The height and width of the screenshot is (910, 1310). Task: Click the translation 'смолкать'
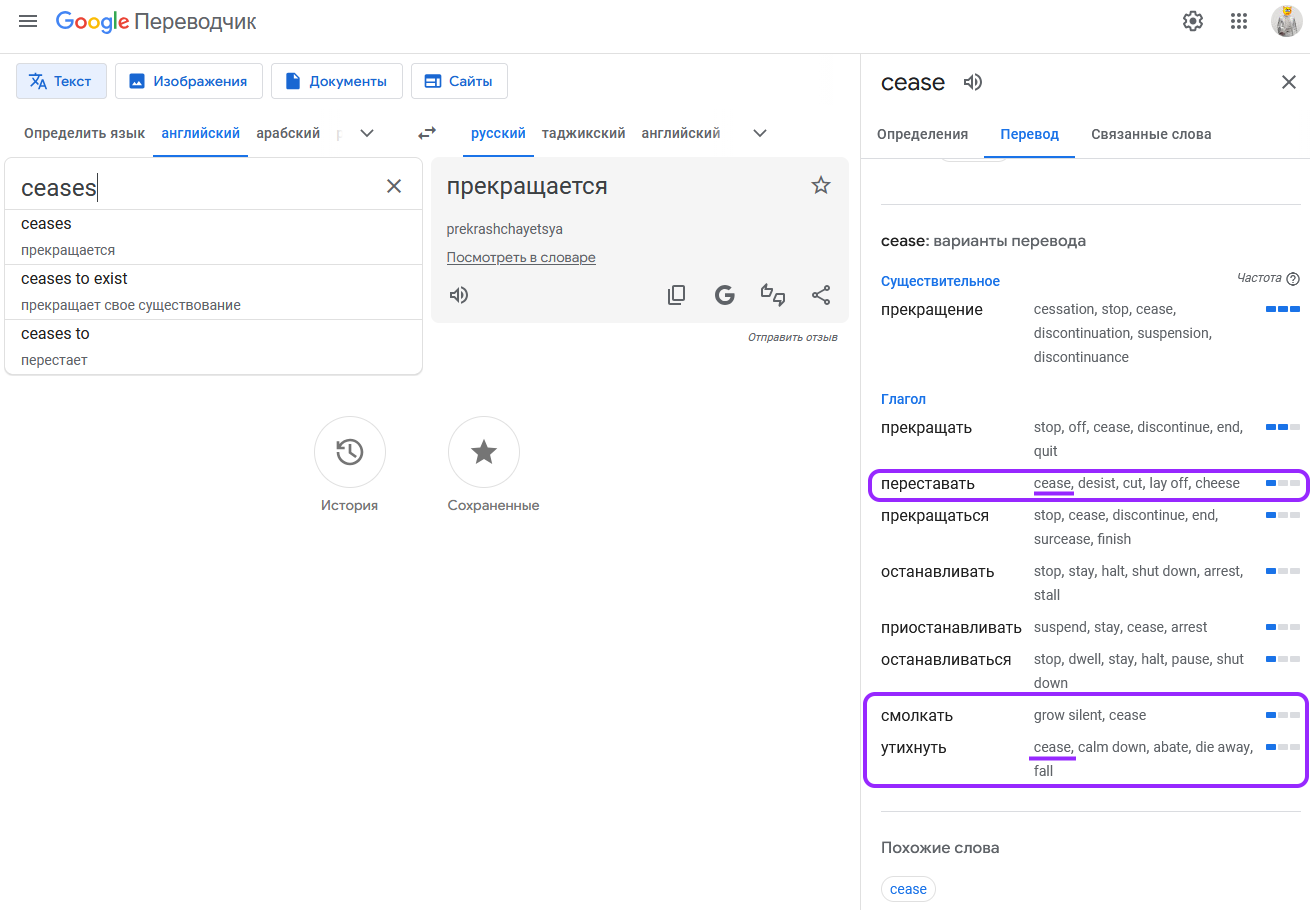tap(917, 716)
